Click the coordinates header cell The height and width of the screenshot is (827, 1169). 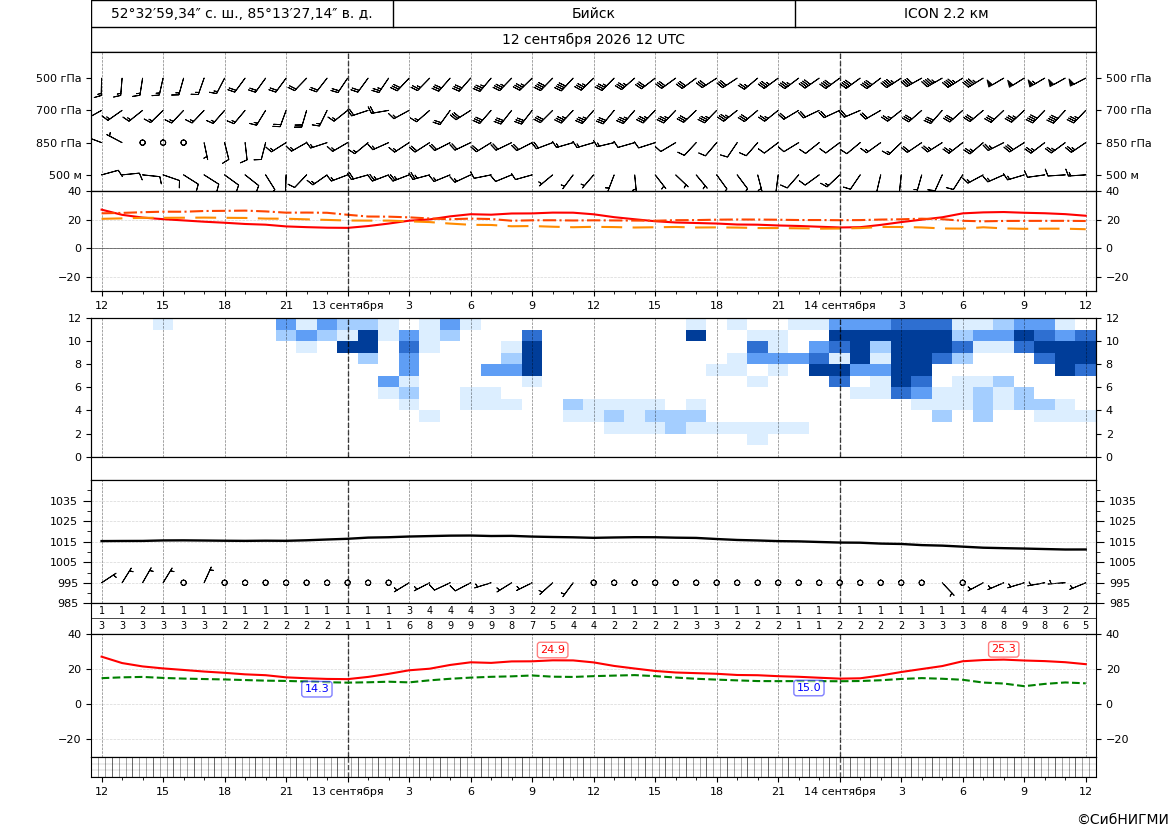click(242, 13)
